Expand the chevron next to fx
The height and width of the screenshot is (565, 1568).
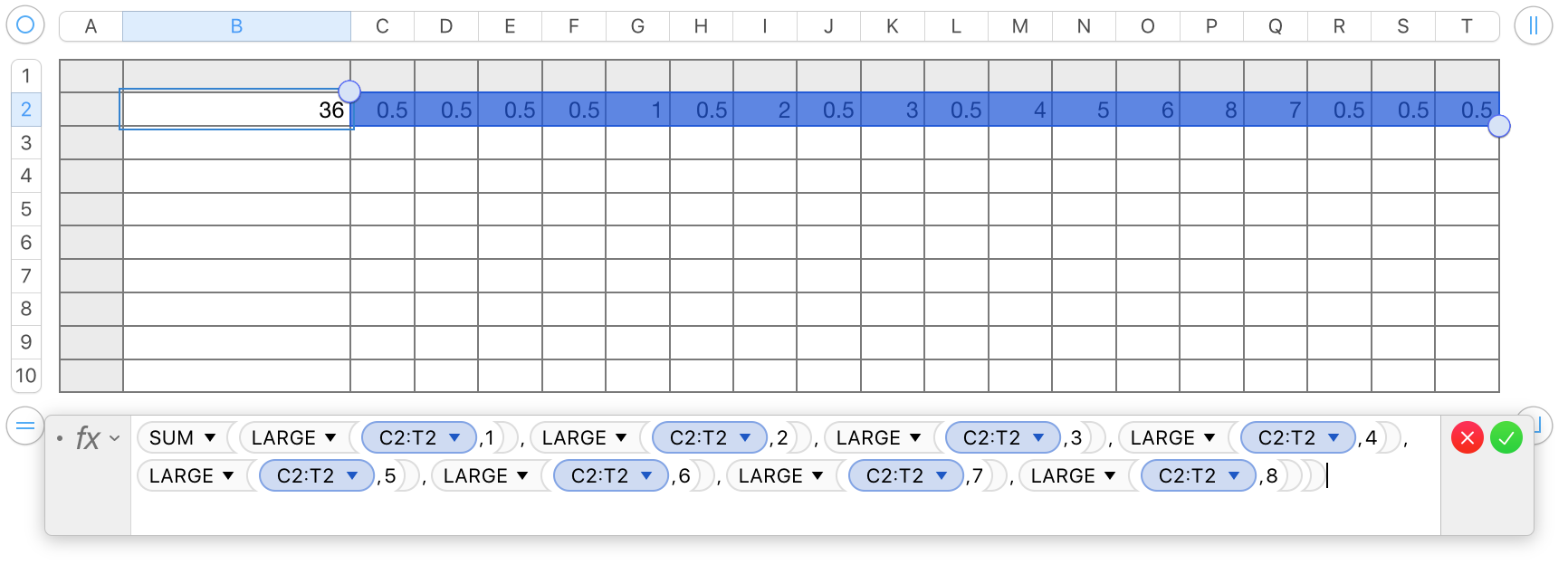(115, 438)
